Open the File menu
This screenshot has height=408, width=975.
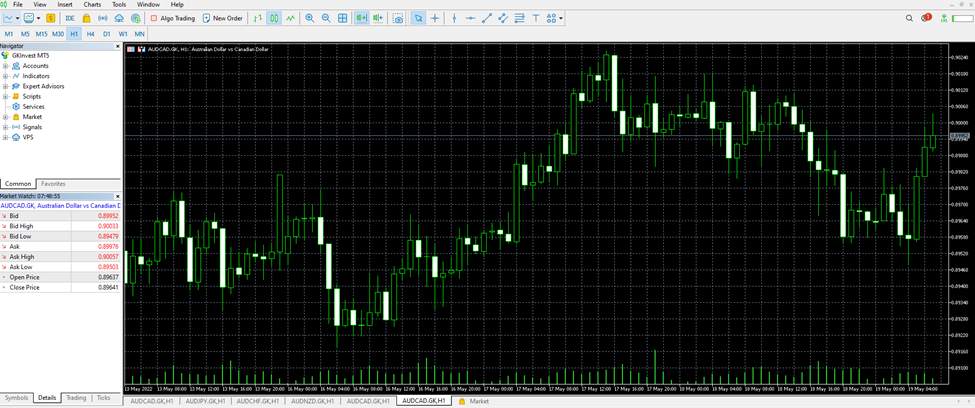coord(18,4)
